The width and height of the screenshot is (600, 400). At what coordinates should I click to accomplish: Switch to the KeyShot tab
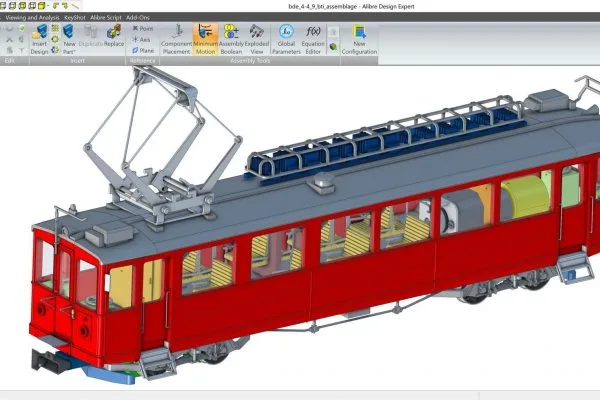tap(75, 18)
